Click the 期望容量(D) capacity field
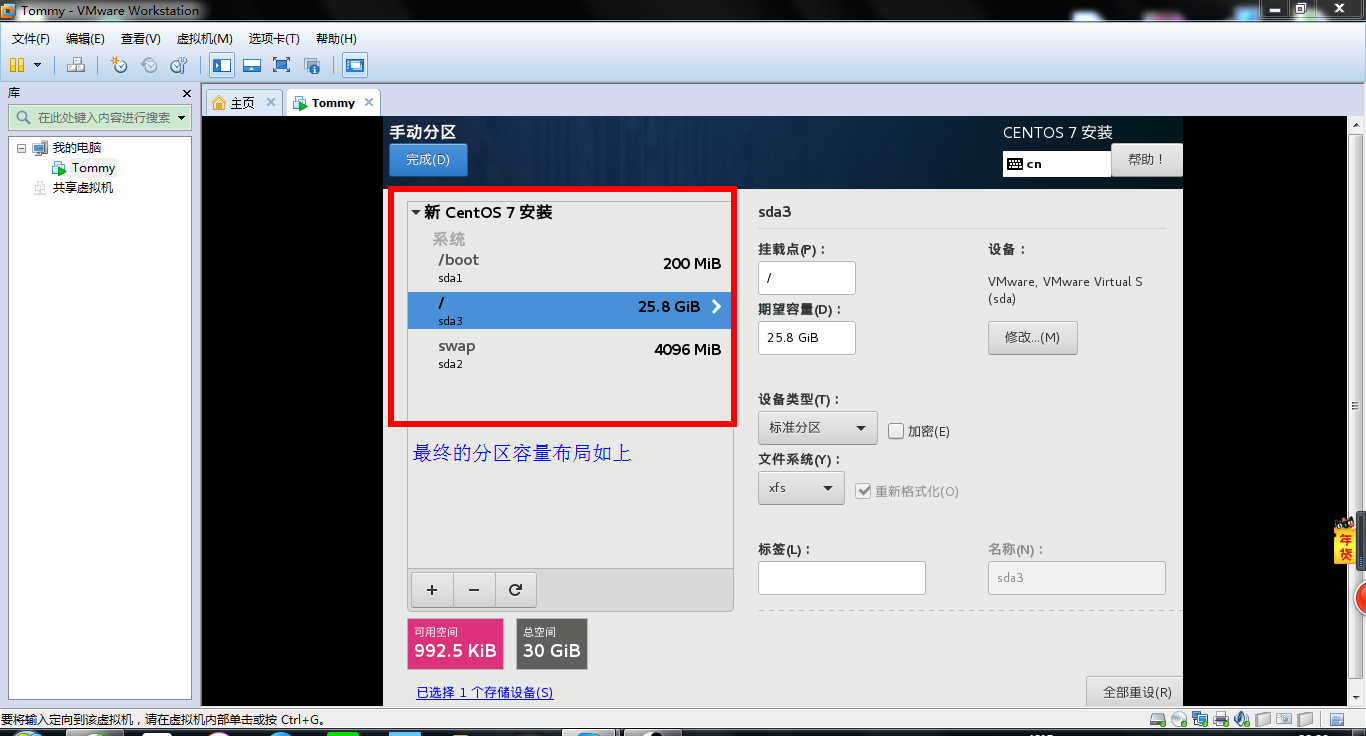Image resolution: width=1366 pixels, height=736 pixels. click(x=807, y=338)
